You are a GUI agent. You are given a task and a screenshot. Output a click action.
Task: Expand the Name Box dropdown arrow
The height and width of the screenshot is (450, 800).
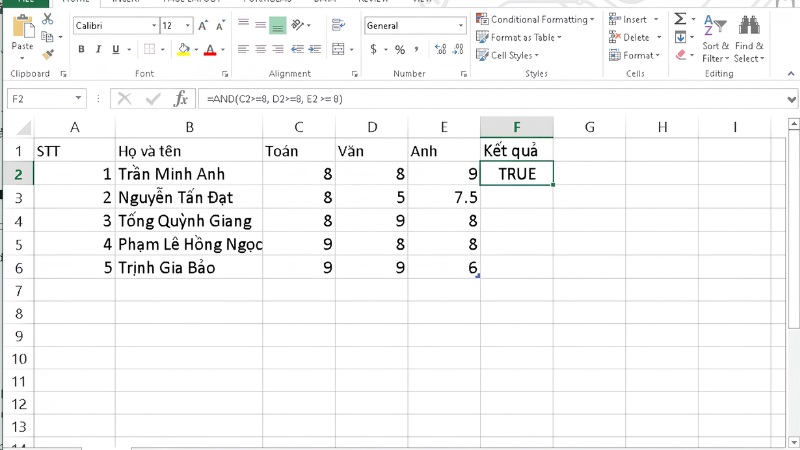click(x=78, y=98)
